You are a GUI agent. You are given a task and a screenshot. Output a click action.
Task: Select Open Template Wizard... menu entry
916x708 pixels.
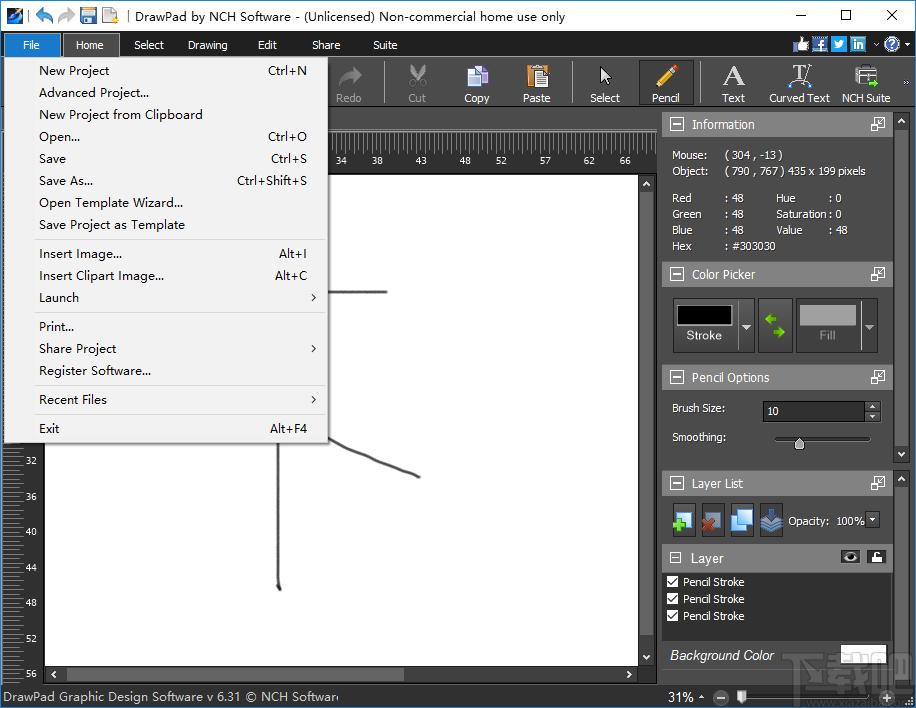point(165,203)
